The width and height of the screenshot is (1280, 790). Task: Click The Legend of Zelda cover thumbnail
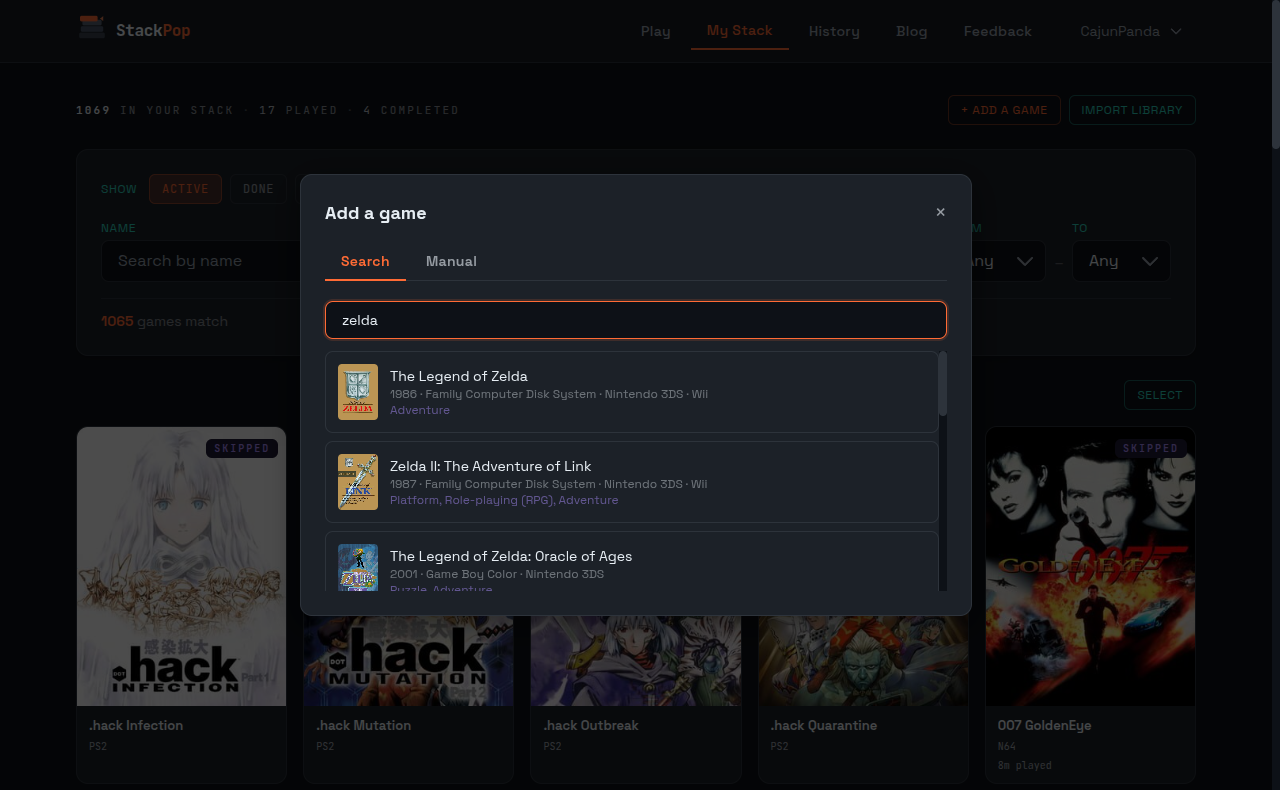[358, 392]
